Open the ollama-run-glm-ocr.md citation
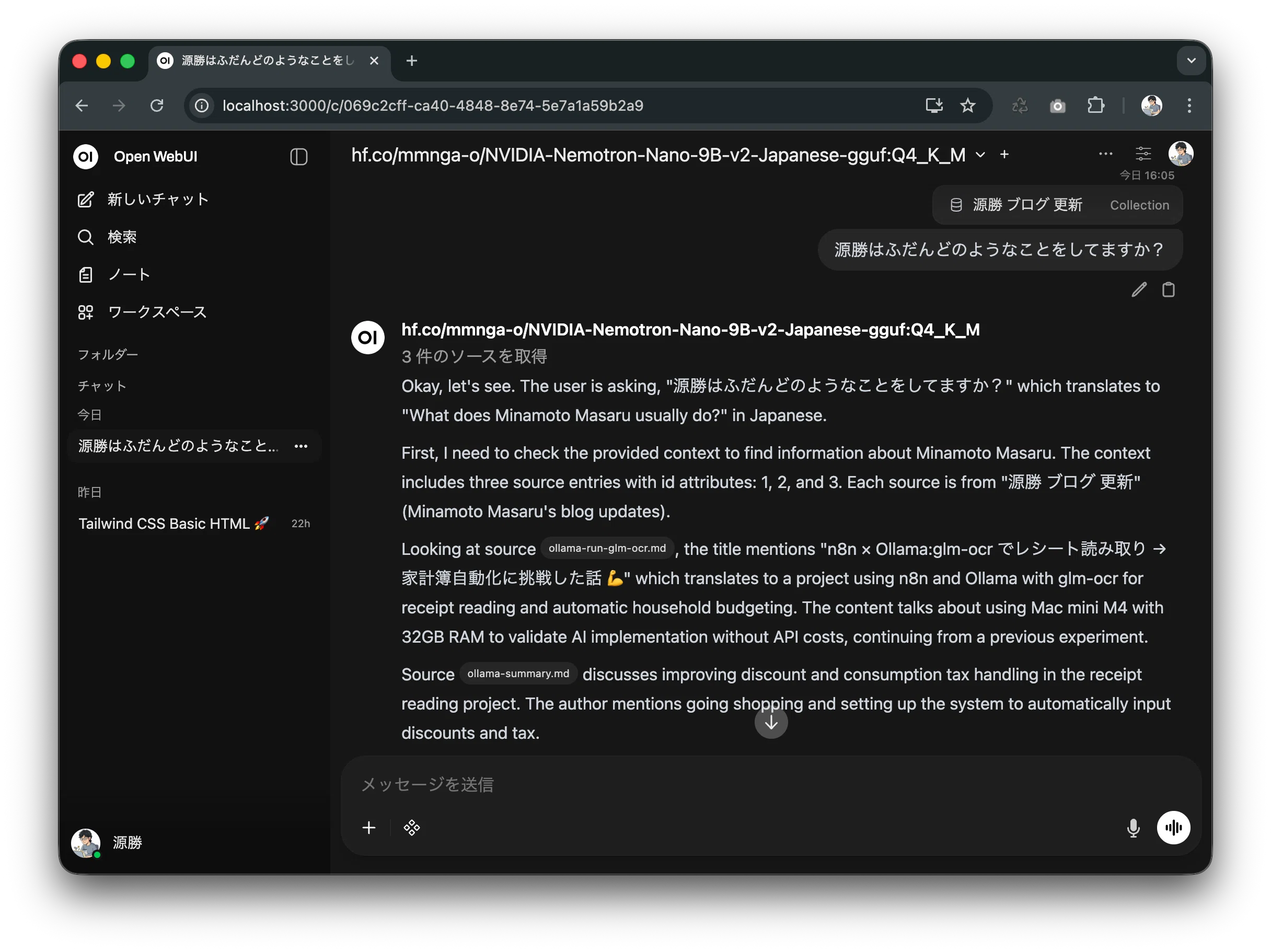1271x952 pixels. tap(607, 548)
